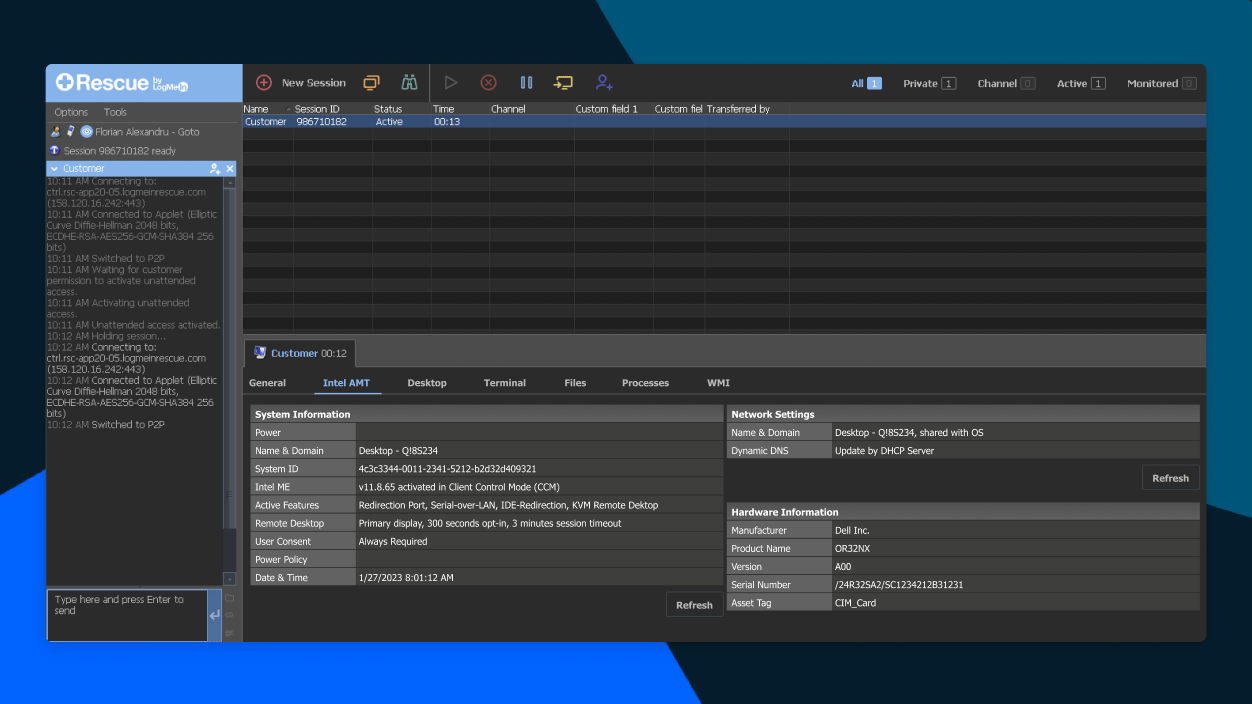
Task: Switch to the Processes tab
Action: click(645, 382)
